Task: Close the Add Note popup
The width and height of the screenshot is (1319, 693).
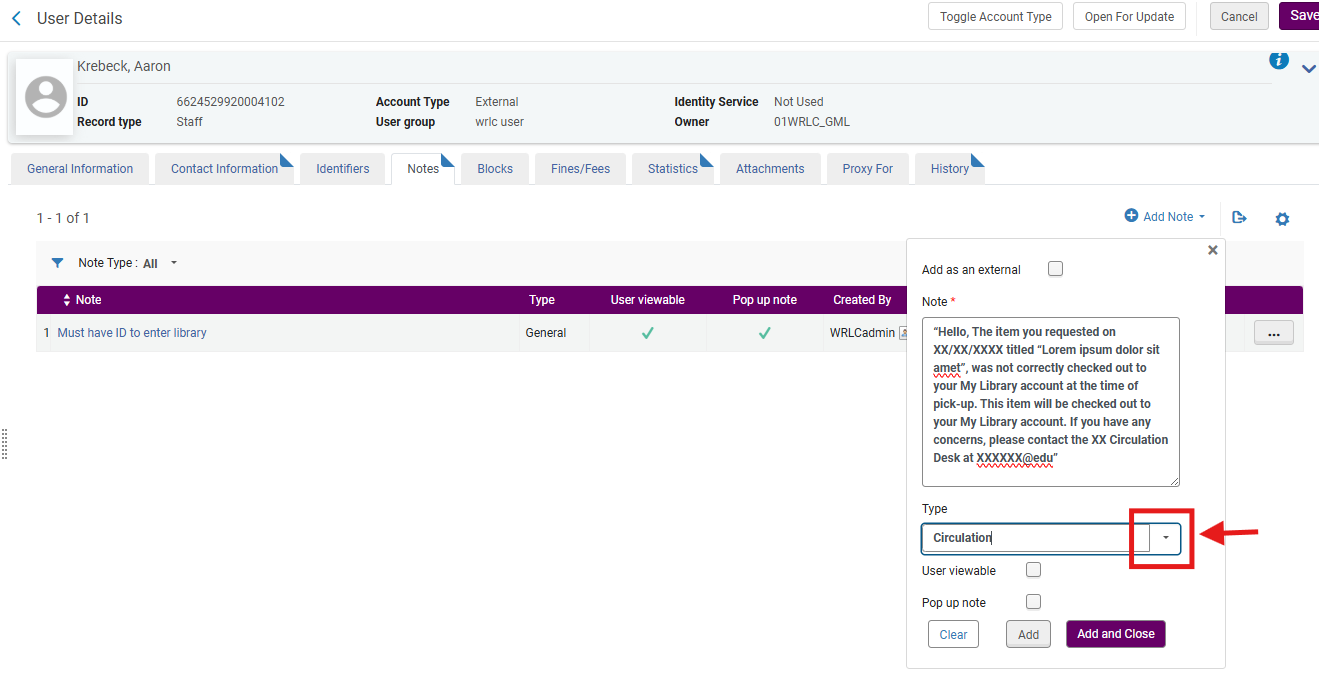Action: (x=1212, y=250)
